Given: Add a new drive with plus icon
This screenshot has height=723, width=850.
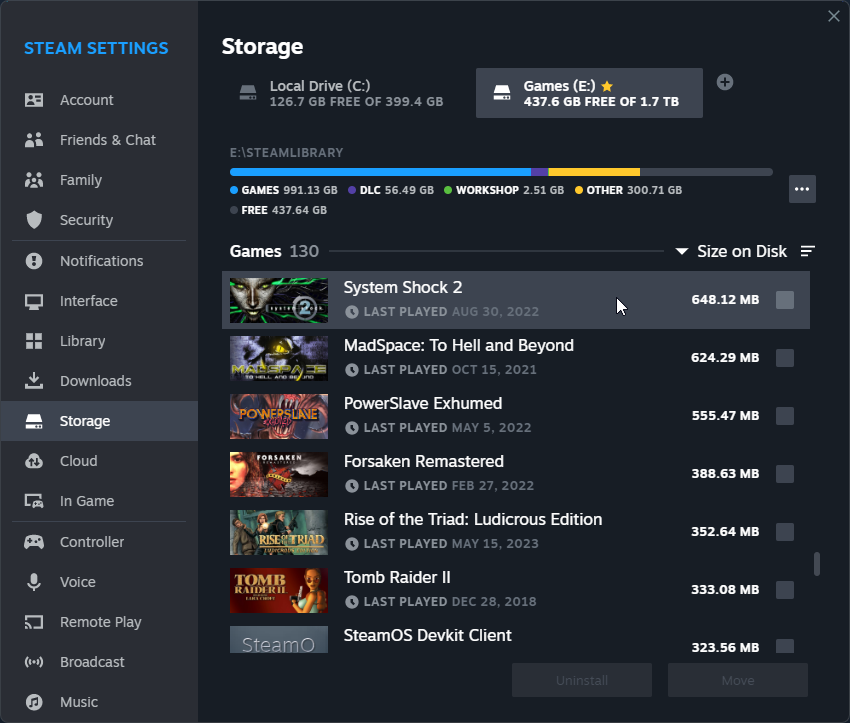Looking at the screenshot, I should 725,82.
